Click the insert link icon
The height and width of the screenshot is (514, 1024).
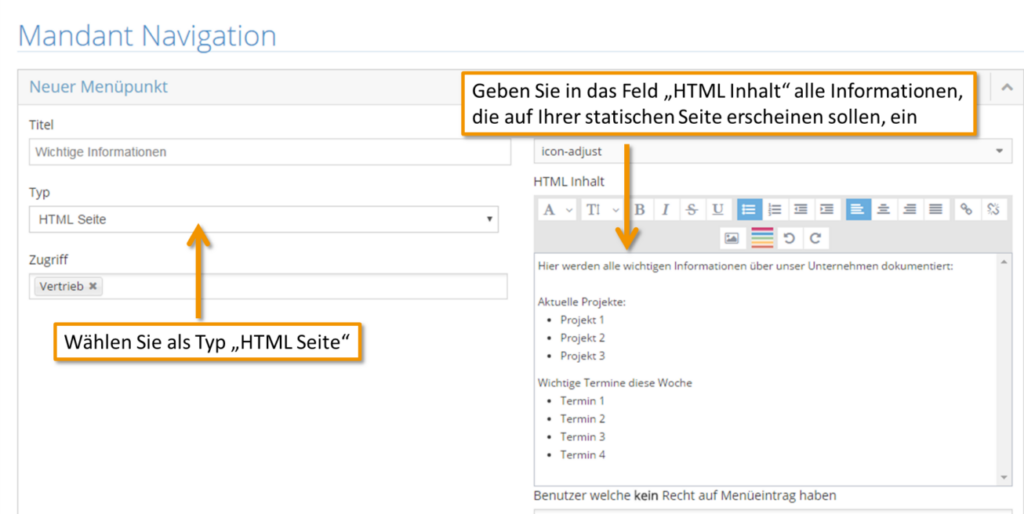click(x=967, y=210)
